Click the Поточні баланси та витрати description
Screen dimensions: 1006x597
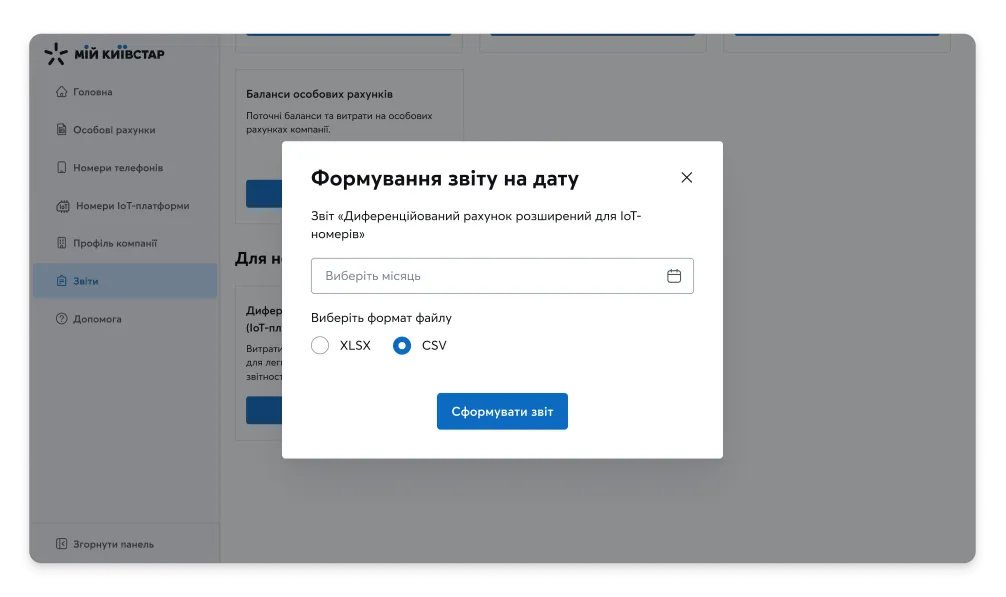point(339,122)
